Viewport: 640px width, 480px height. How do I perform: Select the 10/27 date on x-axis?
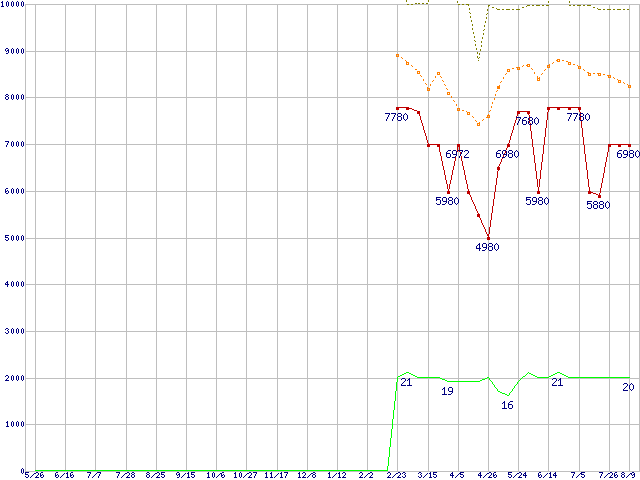coord(246,475)
